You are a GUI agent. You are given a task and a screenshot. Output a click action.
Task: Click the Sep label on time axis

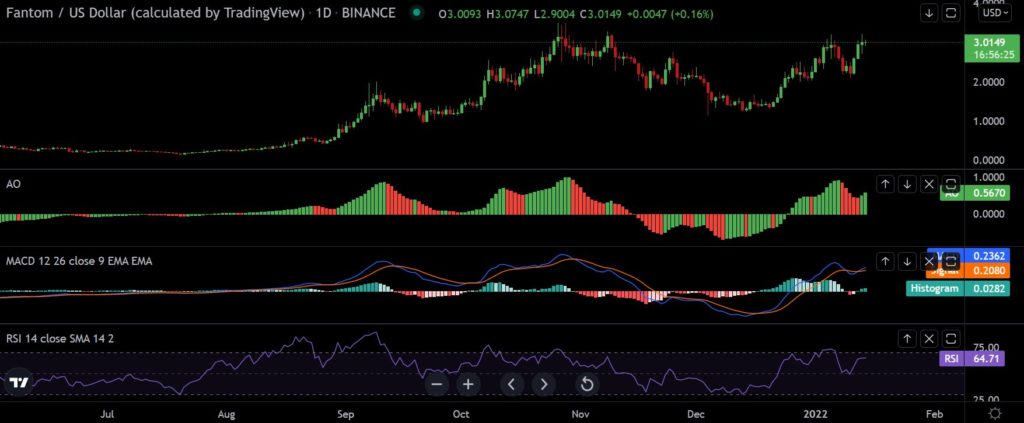pyautogui.click(x=345, y=414)
